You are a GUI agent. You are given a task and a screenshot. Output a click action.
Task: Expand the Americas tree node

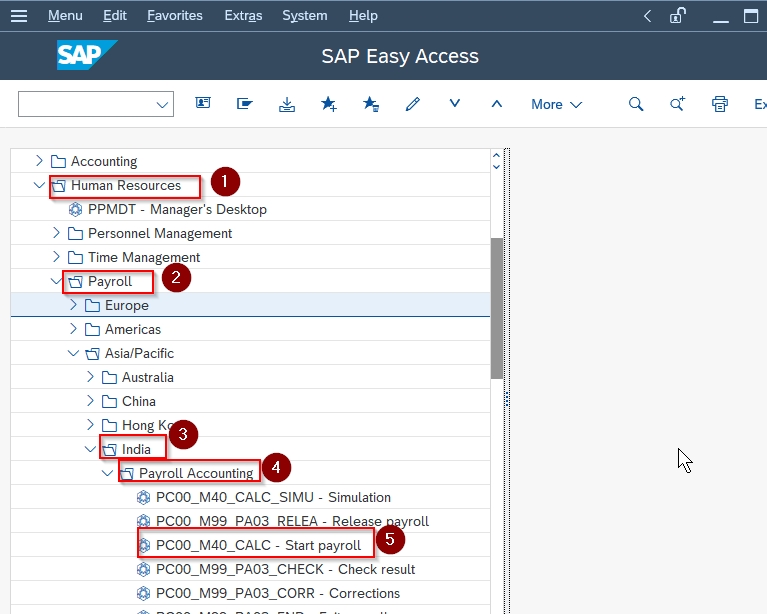[x=73, y=329]
